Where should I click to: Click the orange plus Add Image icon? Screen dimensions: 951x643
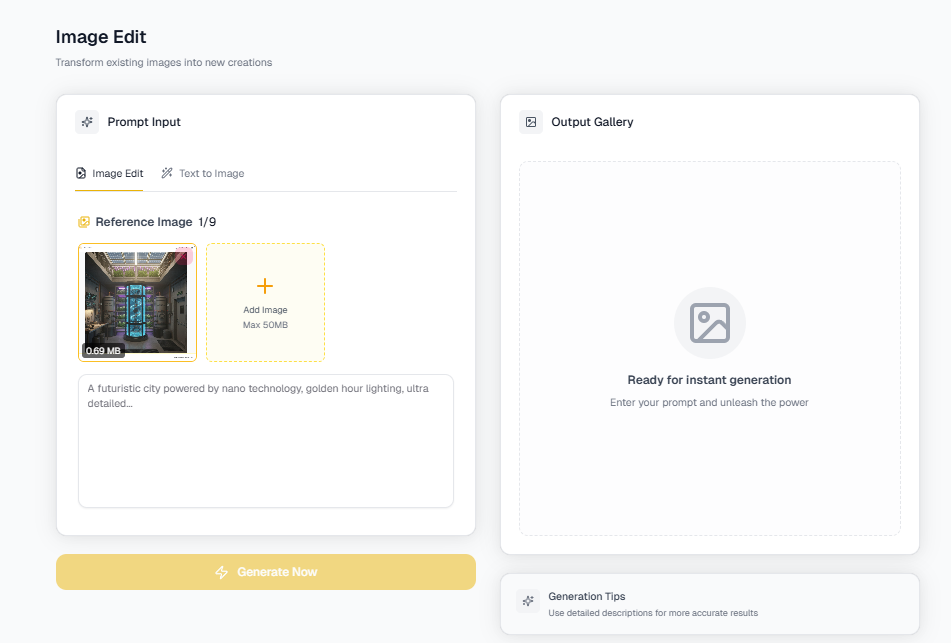pos(265,286)
